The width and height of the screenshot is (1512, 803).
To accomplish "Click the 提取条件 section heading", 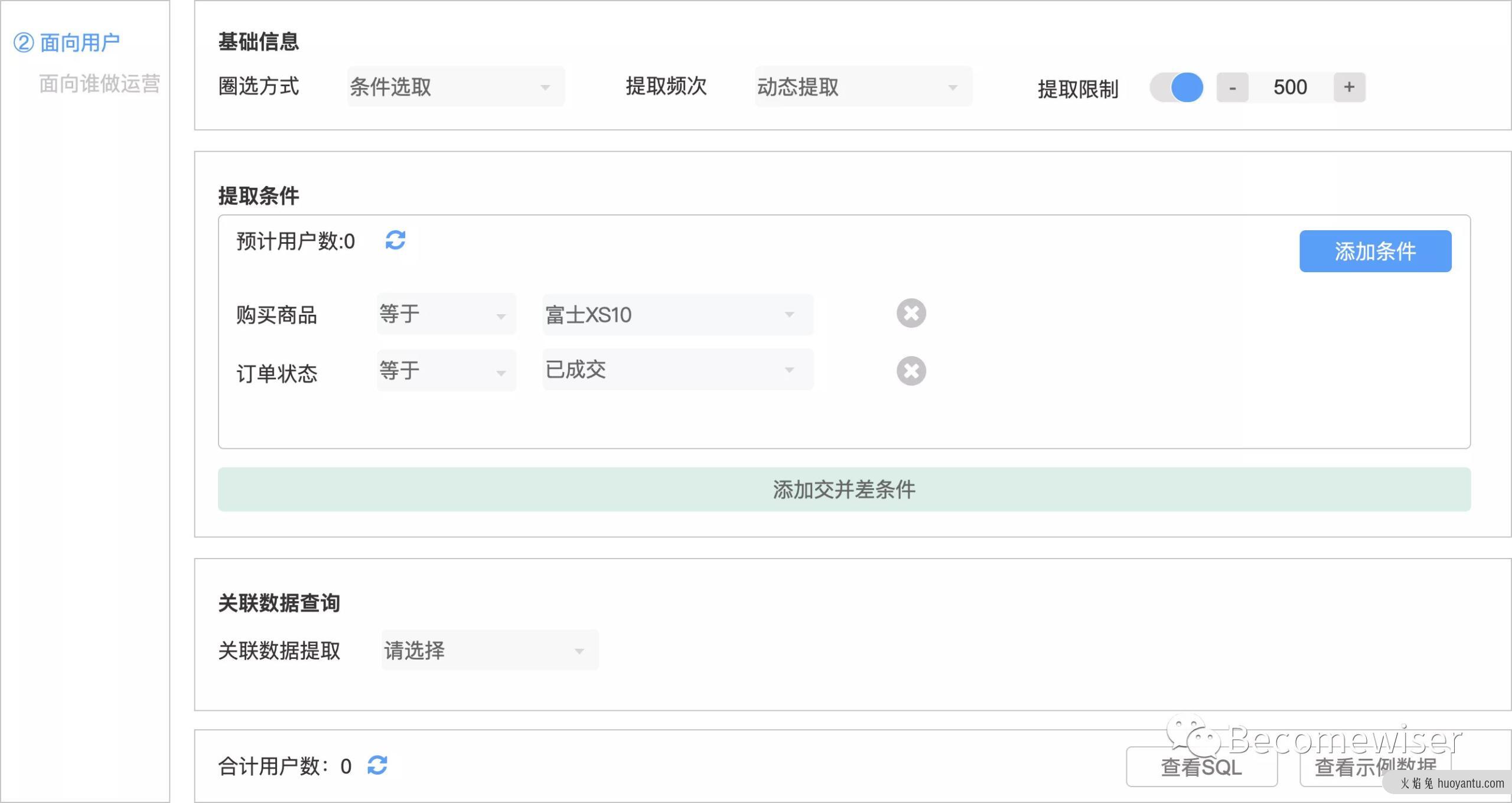I will click(x=259, y=195).
